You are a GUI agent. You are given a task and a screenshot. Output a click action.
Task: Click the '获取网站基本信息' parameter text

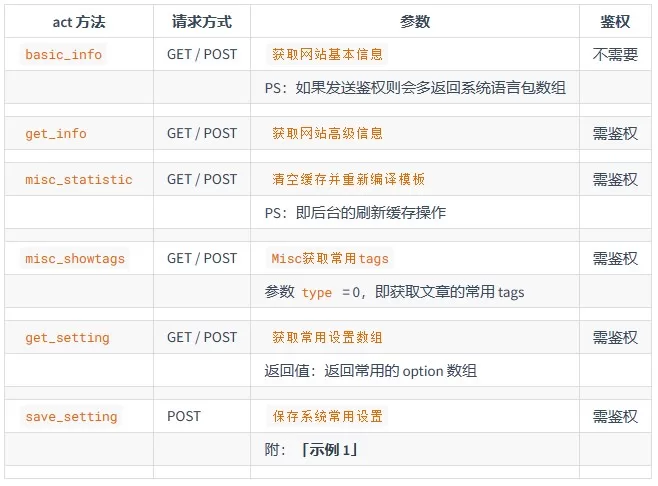pyautogui.click(x=328, y=55)
